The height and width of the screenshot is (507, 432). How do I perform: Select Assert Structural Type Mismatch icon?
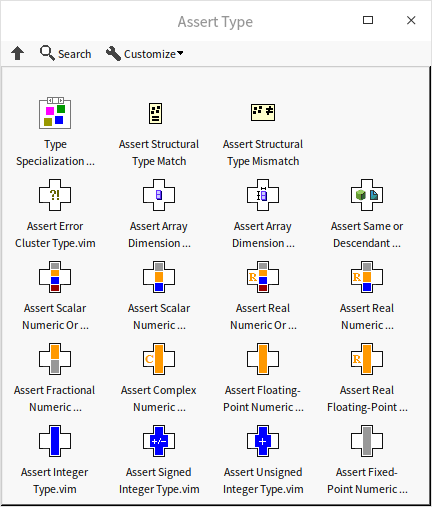263,112
